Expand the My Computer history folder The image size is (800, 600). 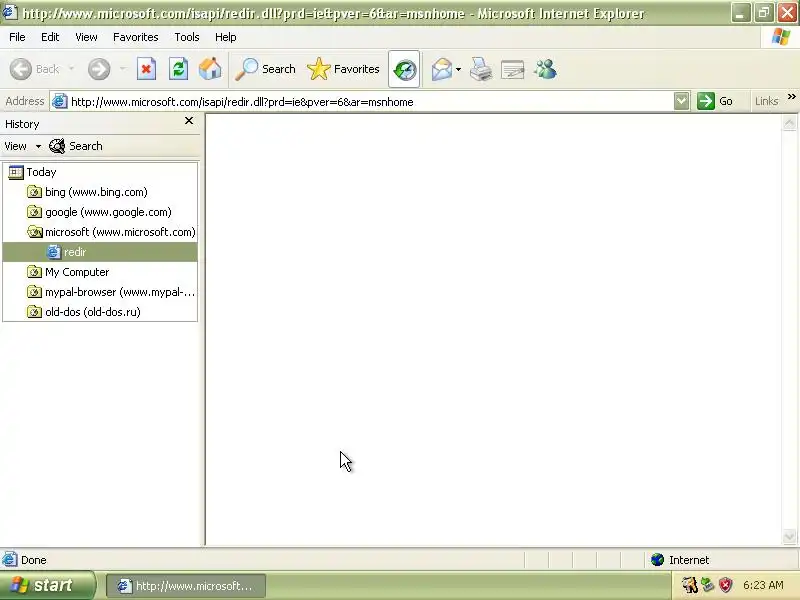(68, 272)
